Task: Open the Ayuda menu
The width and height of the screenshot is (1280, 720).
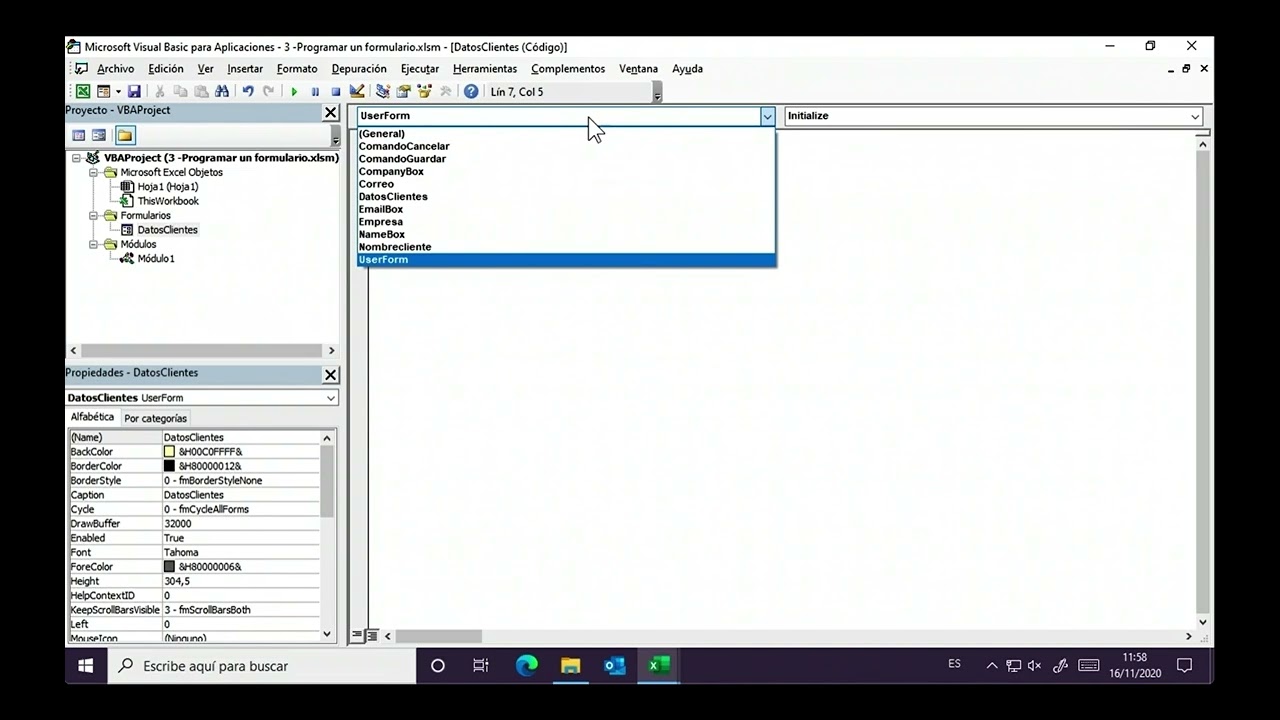Action: [x=687, y=69]
